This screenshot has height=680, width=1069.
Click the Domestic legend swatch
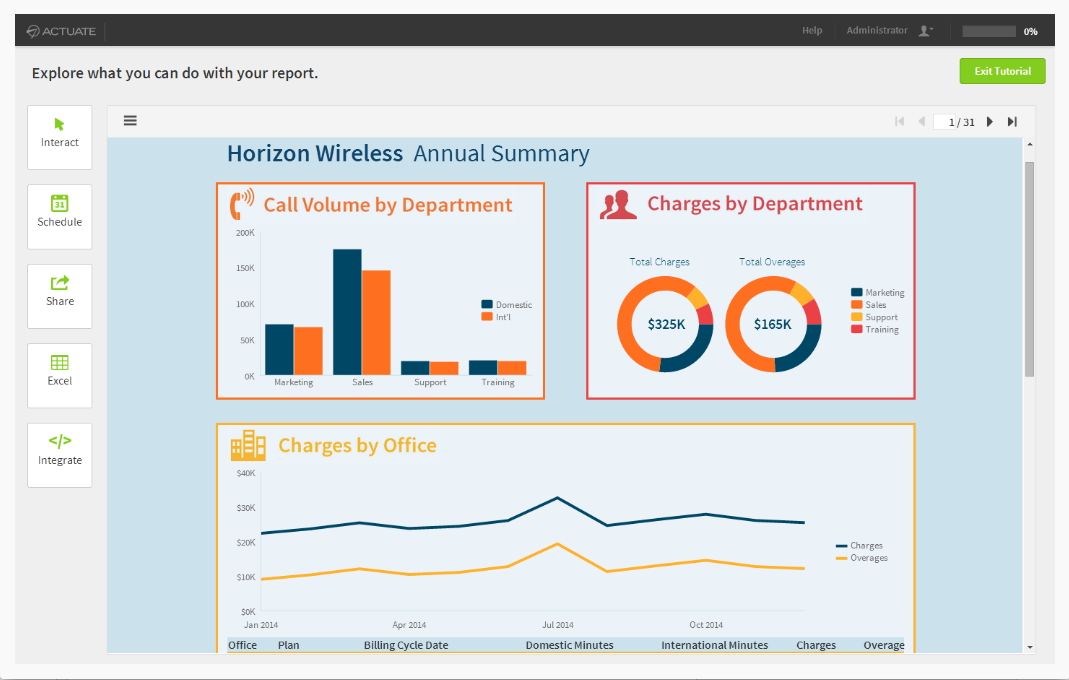tap(487, 304)
